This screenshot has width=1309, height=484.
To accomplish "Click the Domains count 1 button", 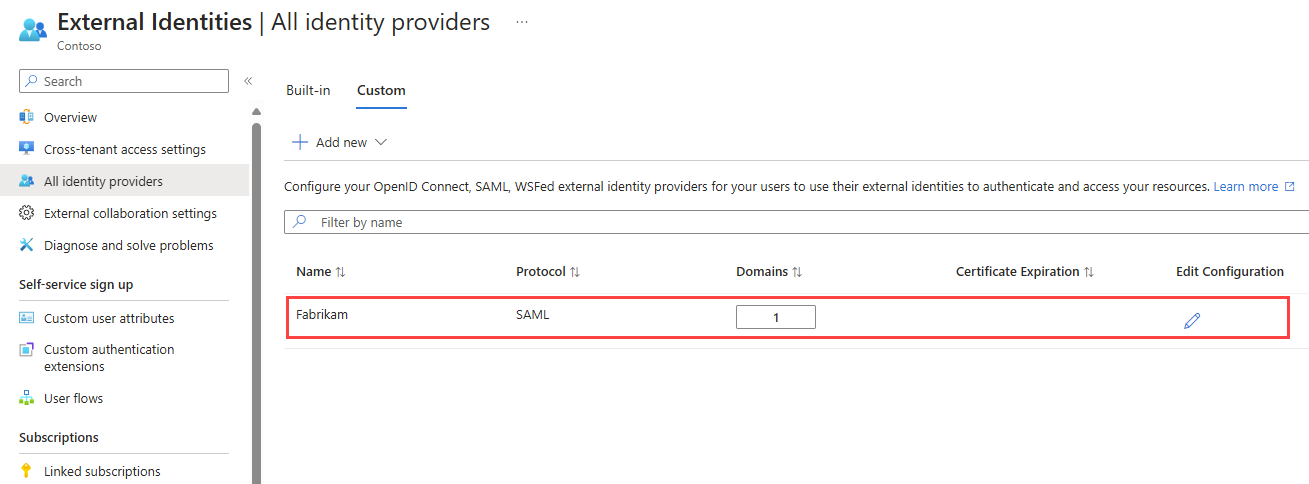I will point(776,317).
